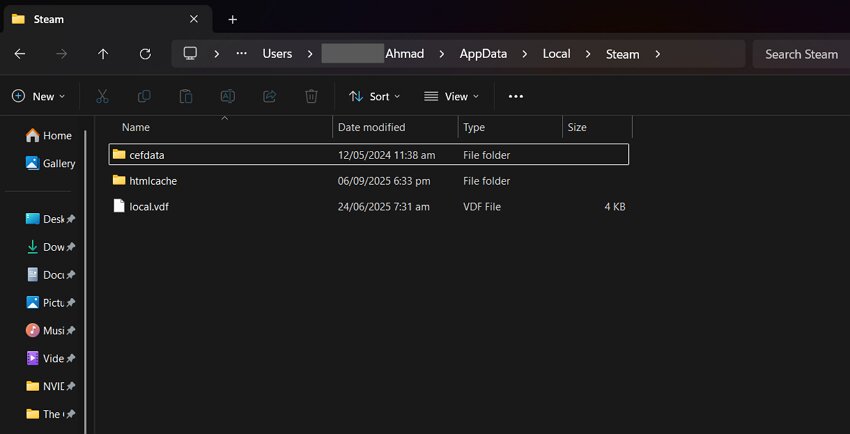
Task: Expand the chevron after Local in path
Action: pyautogui.click(x=588, y=54)
